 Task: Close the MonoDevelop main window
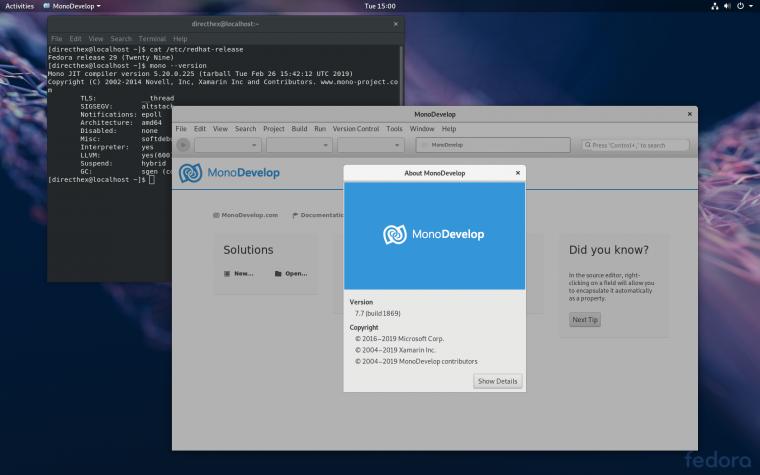689,114
